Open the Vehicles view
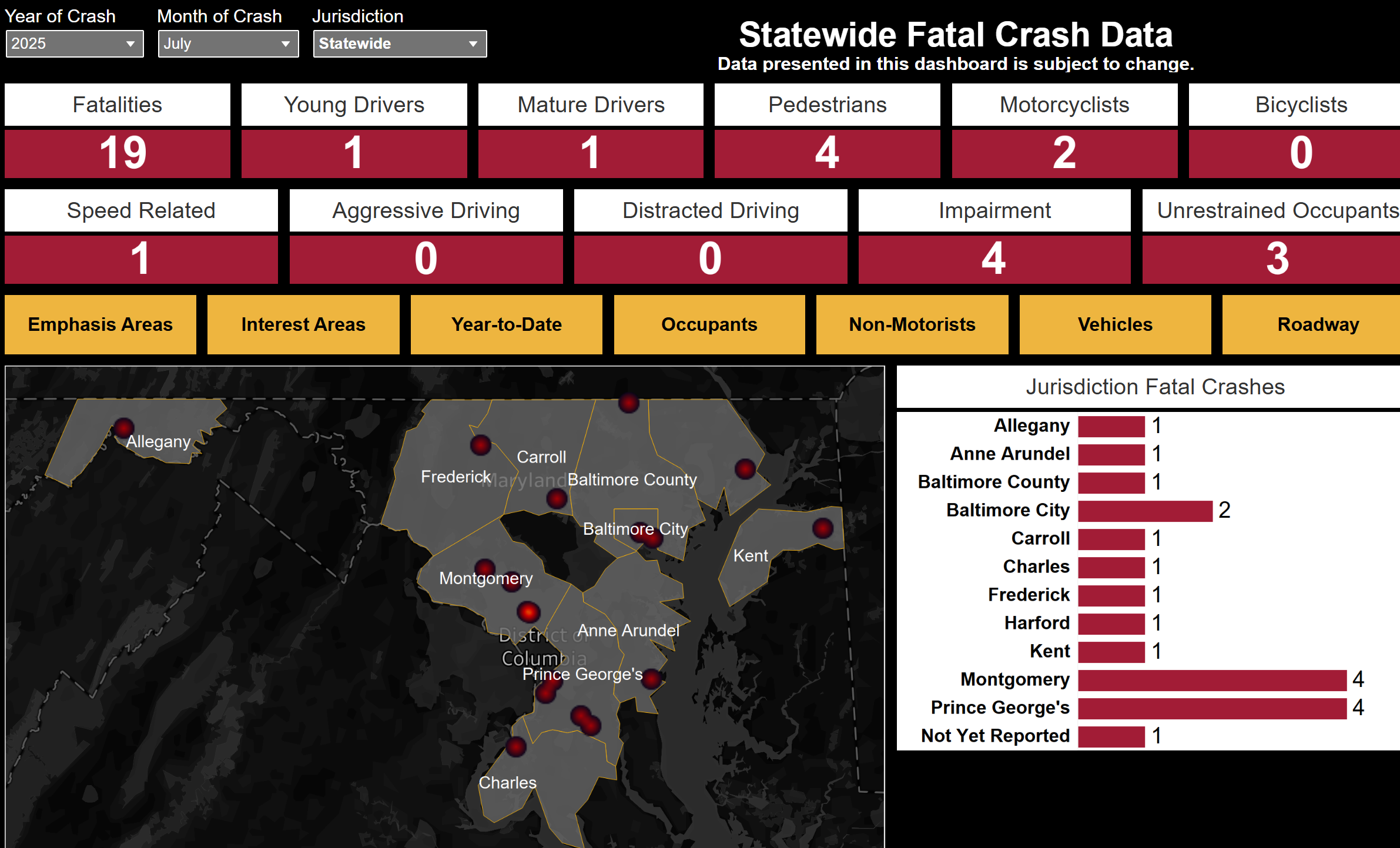 pos(1115,324)
